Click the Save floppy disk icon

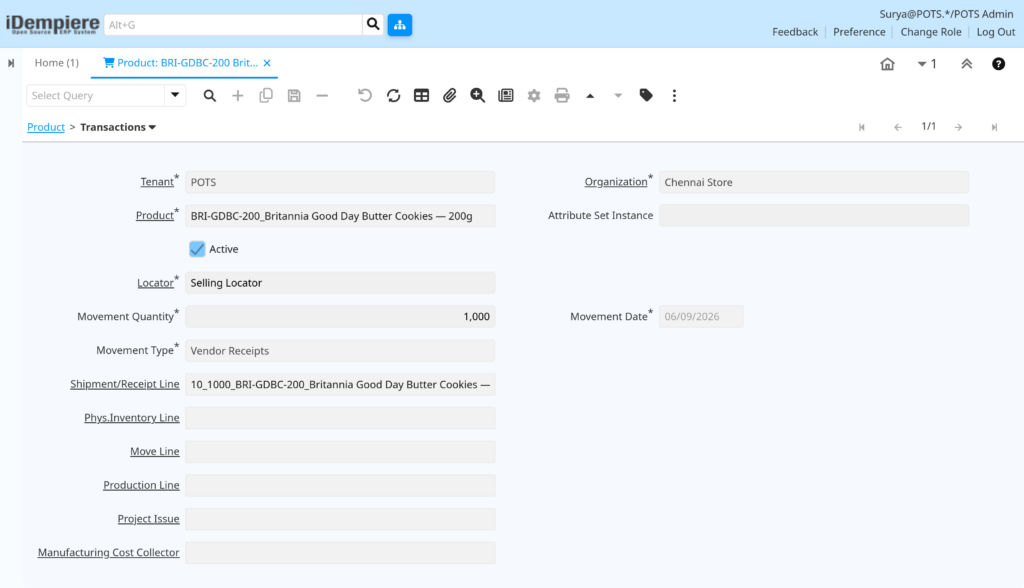[x=294, y=95]
